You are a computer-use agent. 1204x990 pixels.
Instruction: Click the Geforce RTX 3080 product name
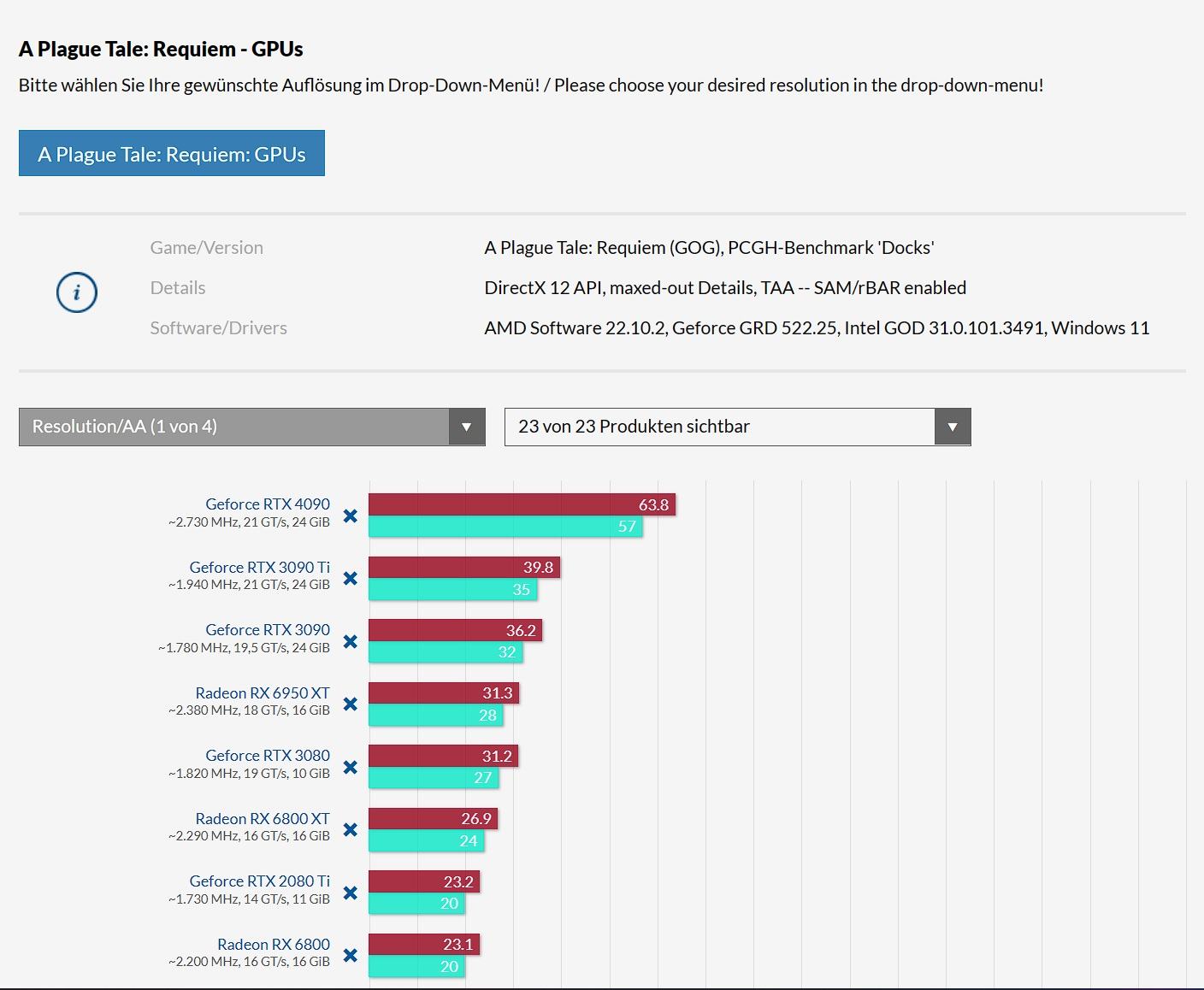click(x=268, y=756)
